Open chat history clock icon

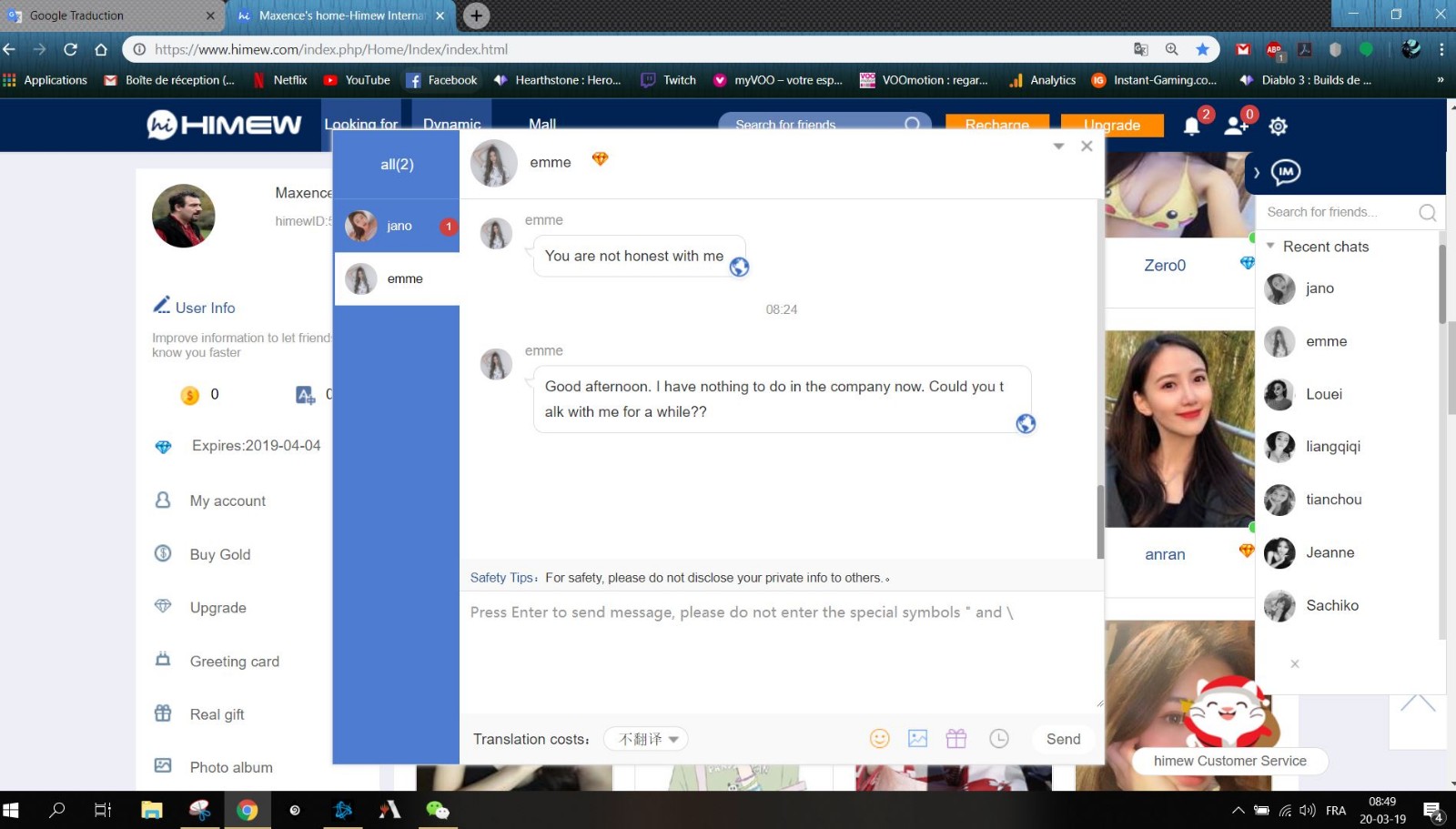pos(999,739)
